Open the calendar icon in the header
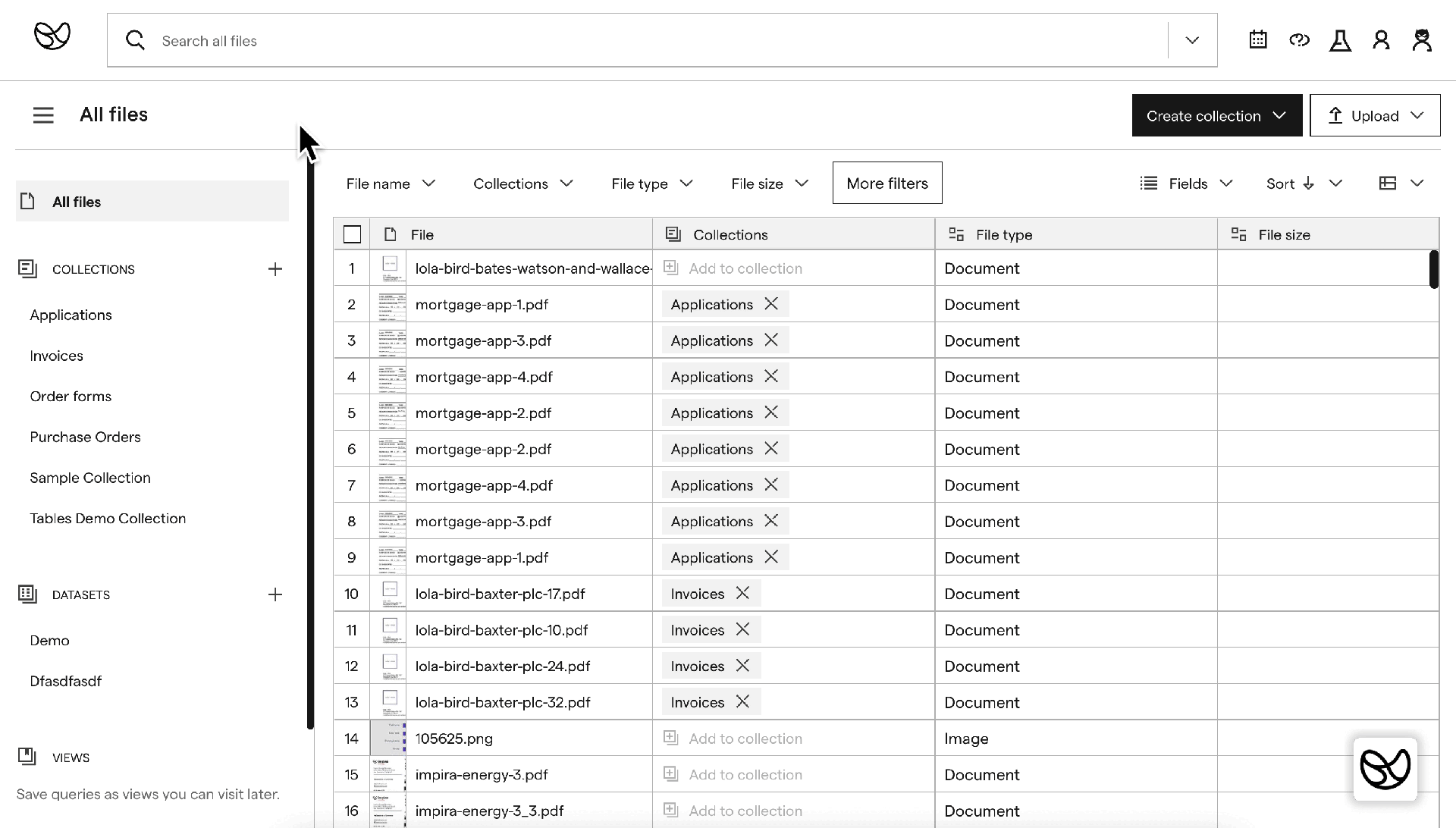1456x828 pixels. (x=1258, y=39)
